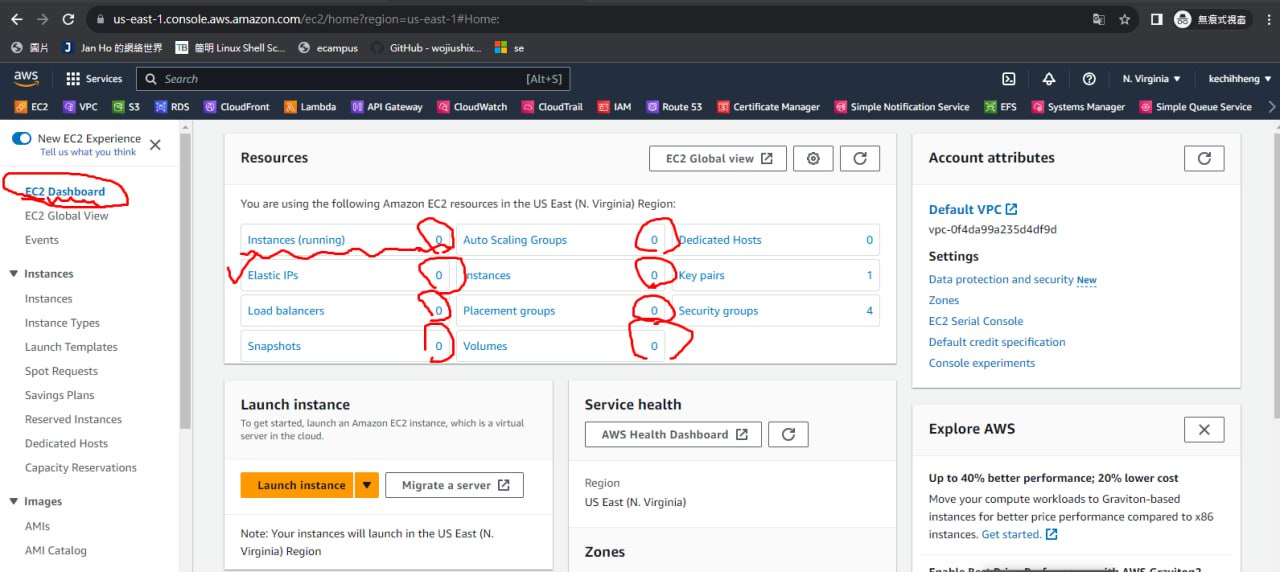Viewport: 1280px width, 572px height.
Task: Open the EFS service shortcut
Action: coord(1000,107)
